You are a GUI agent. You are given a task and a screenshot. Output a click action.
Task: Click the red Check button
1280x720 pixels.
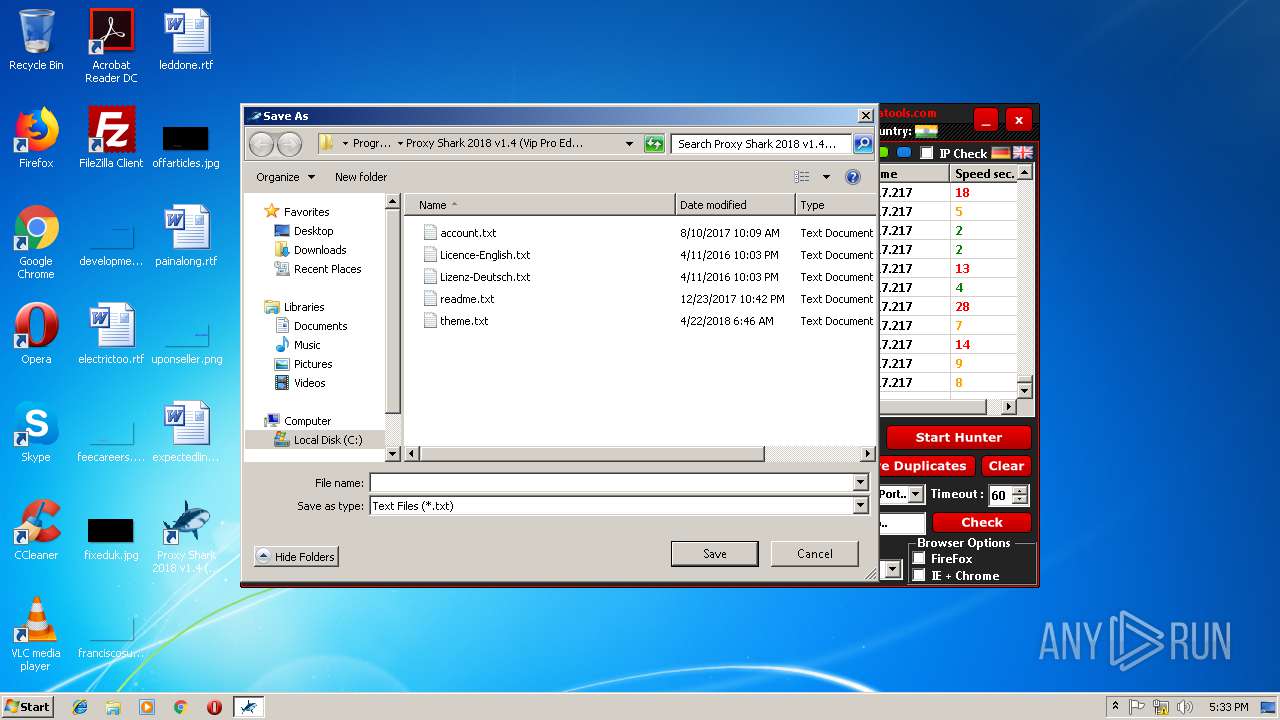pyautogui.click(x=982, y=522)
